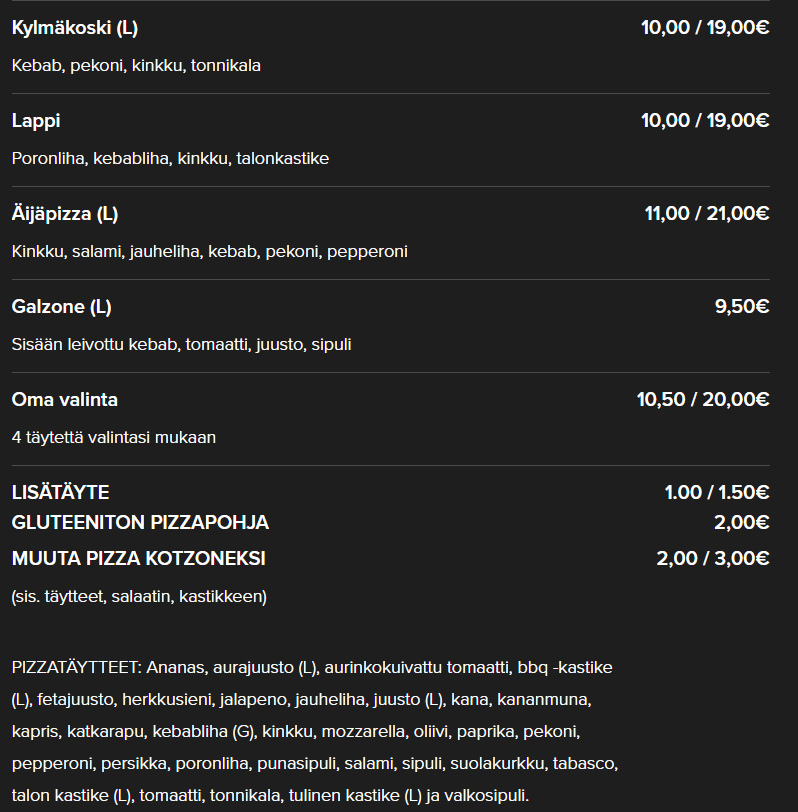
Task: Select the Kylmäkoski (L) pizza title
Action: tap(75, 28)
